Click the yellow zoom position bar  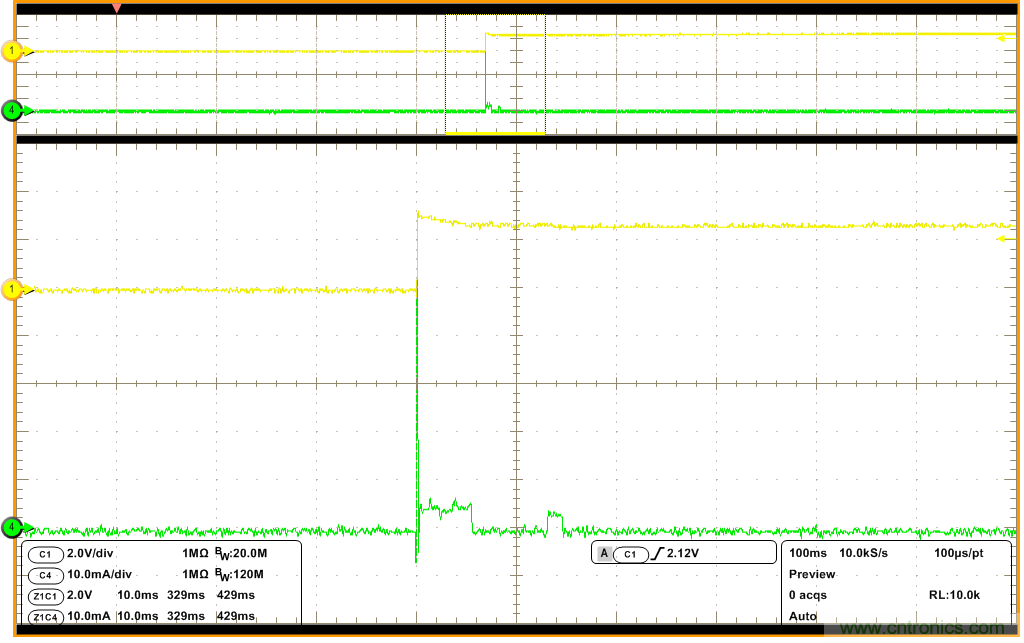click(x=495, y=133)
